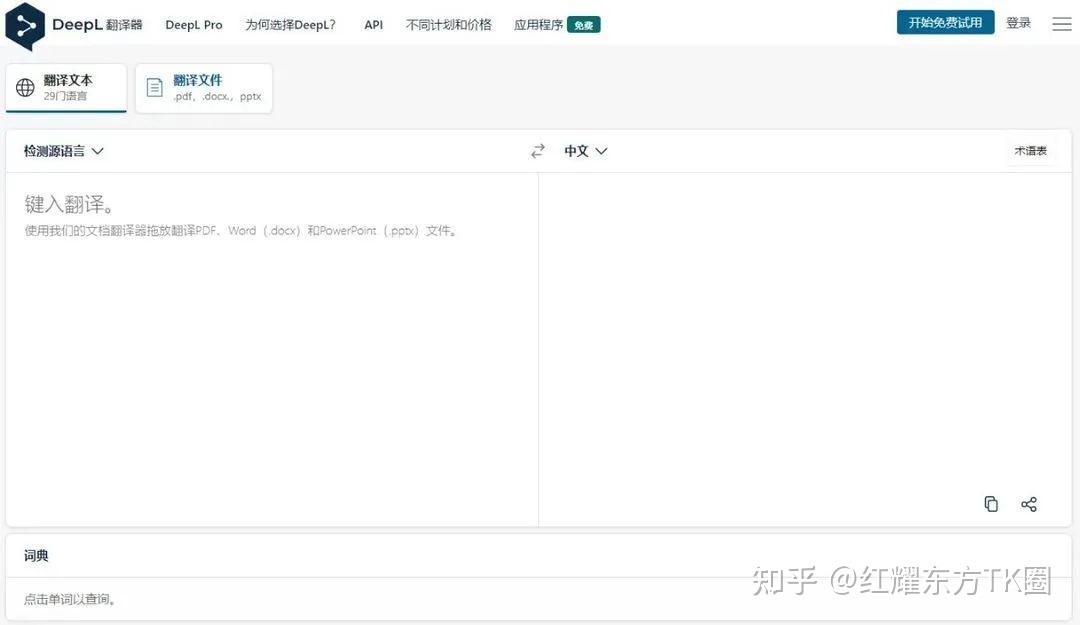The image size is (1080, 625).
Task: Click the globe icon for text translation
Action: pos(25,88)
